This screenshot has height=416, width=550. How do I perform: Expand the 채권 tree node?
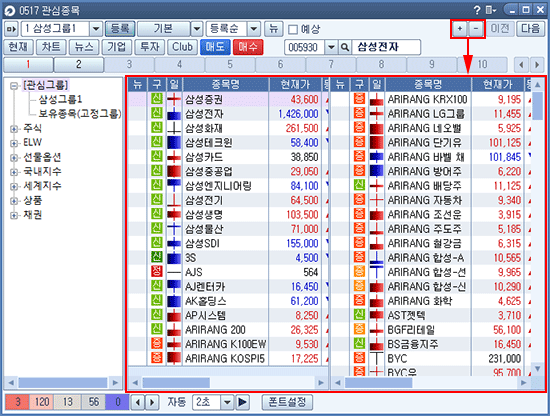(14, 215)
